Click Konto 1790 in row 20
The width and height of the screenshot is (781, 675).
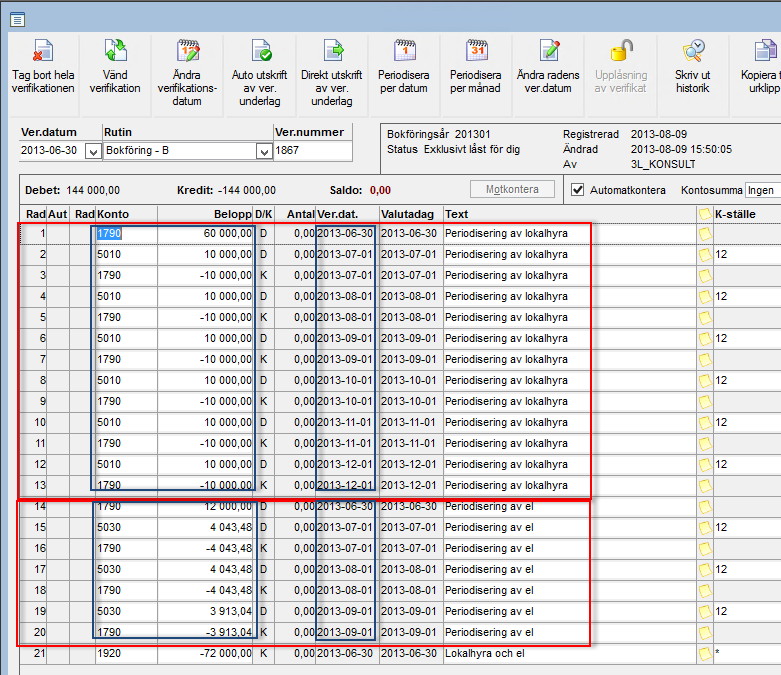[x=127, y=633]
